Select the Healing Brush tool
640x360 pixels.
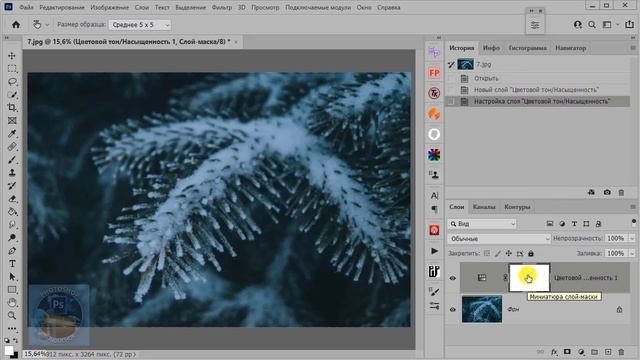click(x=12, y=147)
